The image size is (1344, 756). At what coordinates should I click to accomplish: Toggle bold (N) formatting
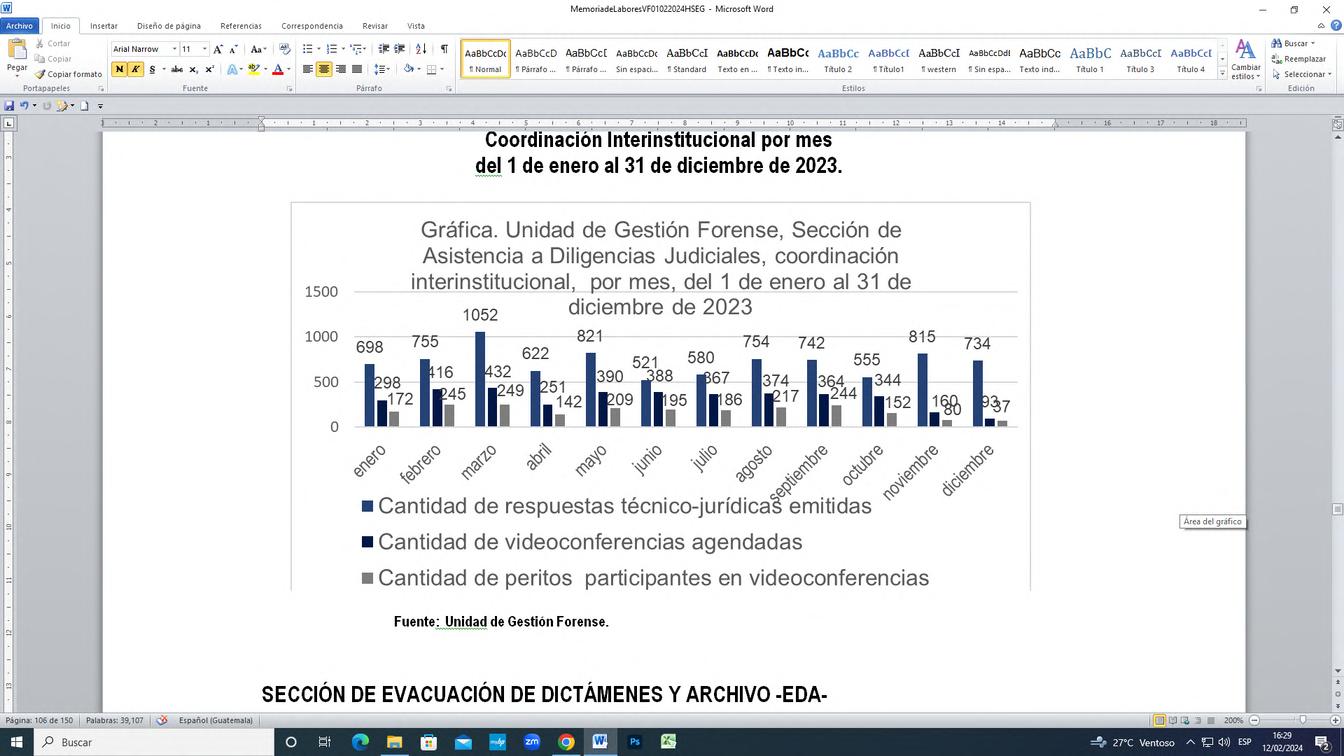click(119, 70)
